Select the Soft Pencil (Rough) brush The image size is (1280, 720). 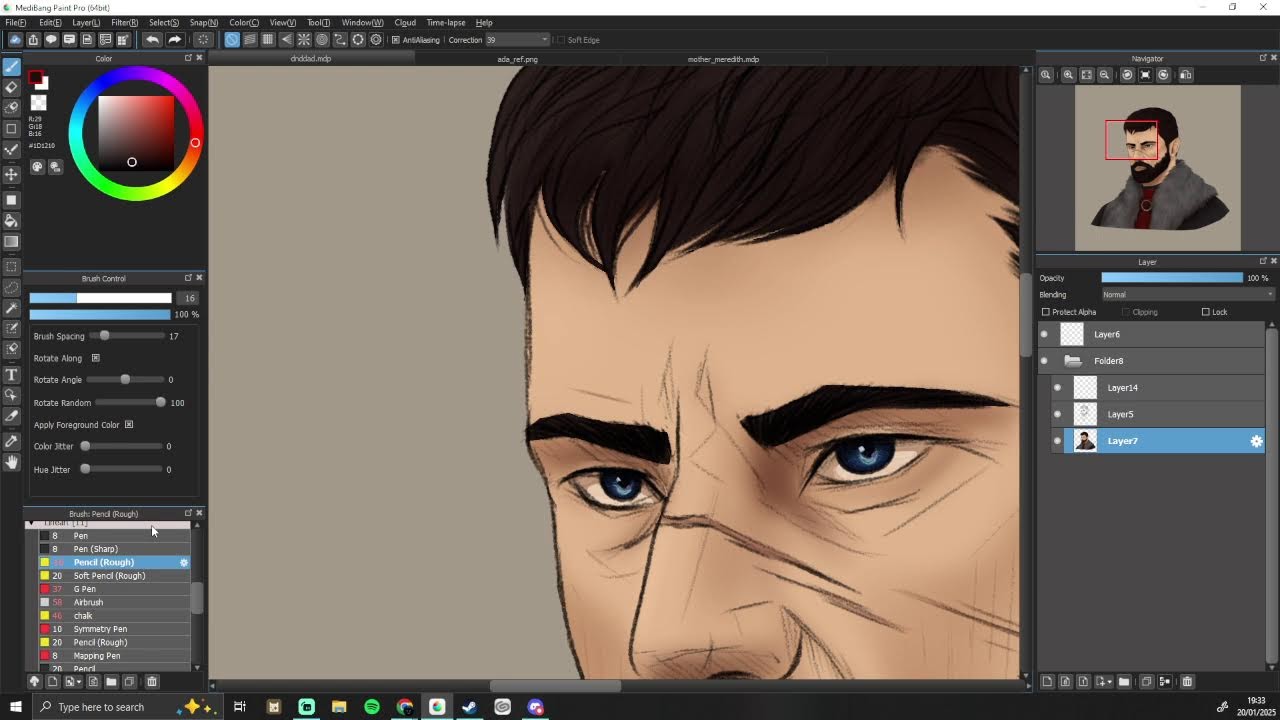[113, 576]
